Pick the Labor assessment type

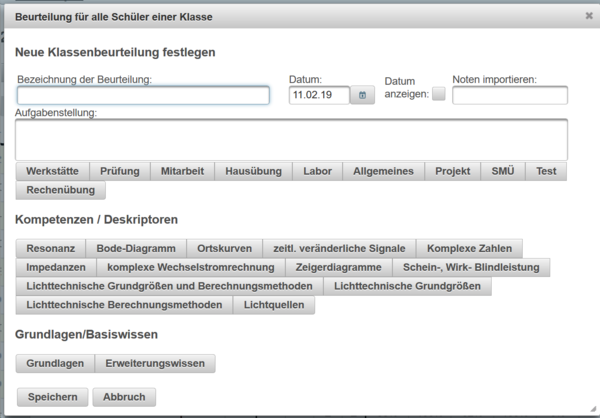pyautogui.click(x=318, y=171)
